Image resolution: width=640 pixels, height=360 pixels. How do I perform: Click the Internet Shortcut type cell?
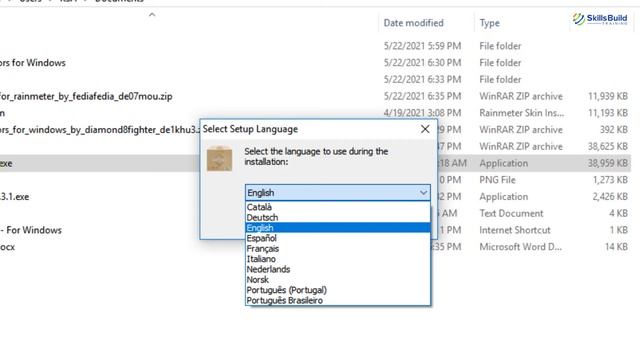tap(515, 230)
